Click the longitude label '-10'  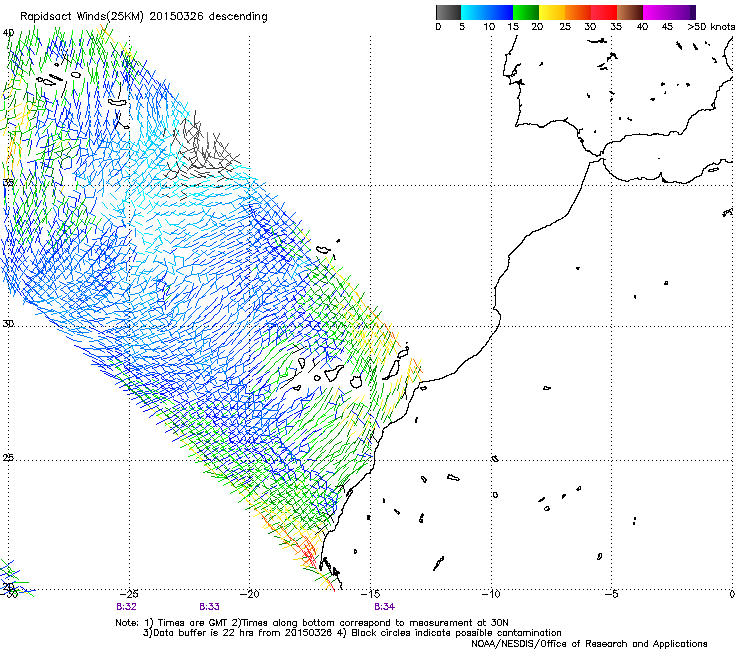coord(491,594)
